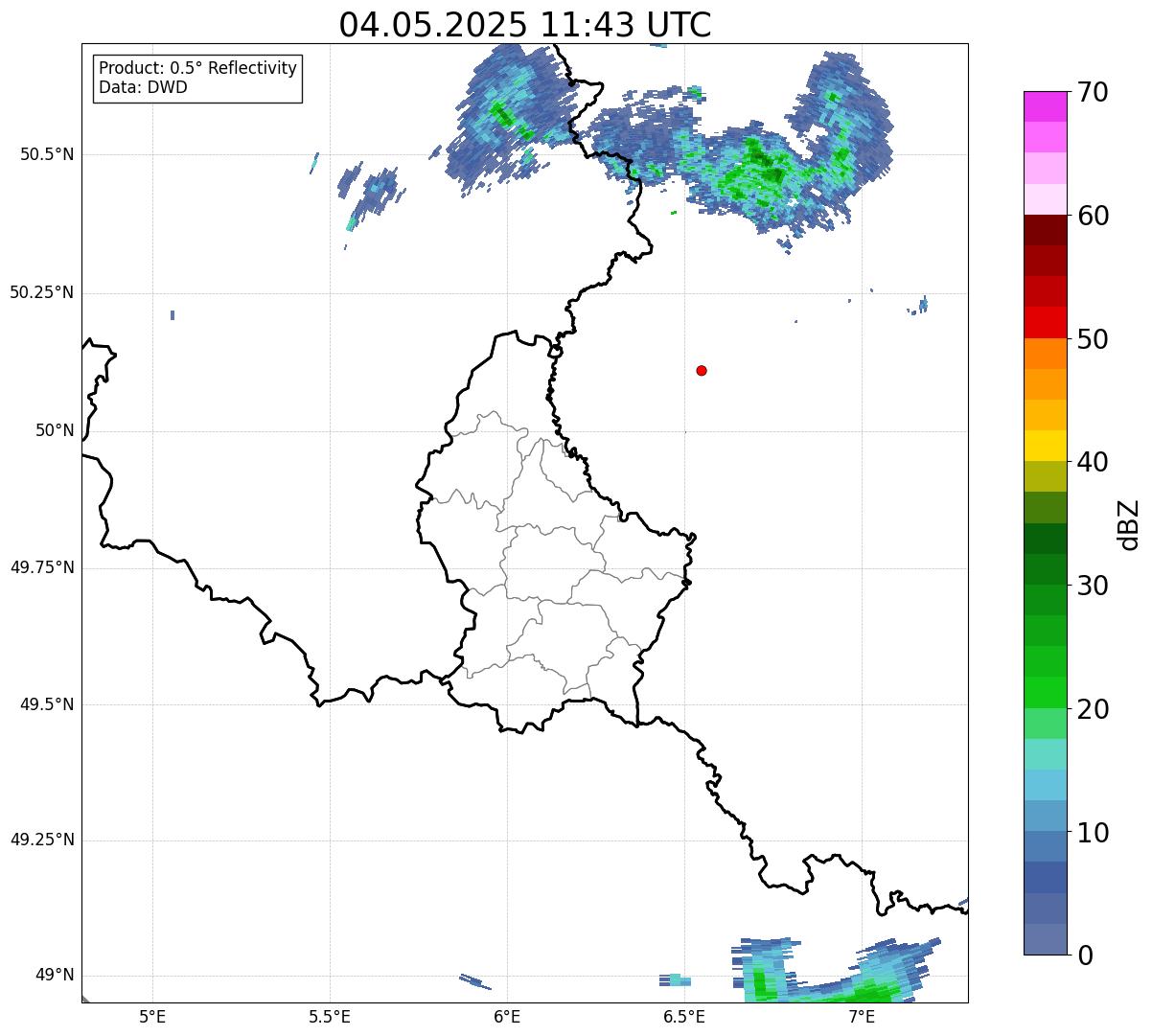Viewport: 1152px width, 1036px height.
Task: Click the title "04.05.2025 11:43 UTC"
Action: 525,25
